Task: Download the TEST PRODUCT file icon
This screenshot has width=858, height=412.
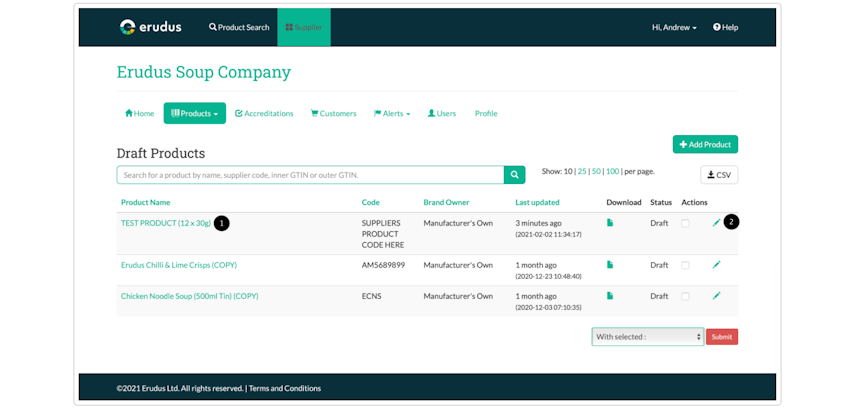Action: [610, 223]
